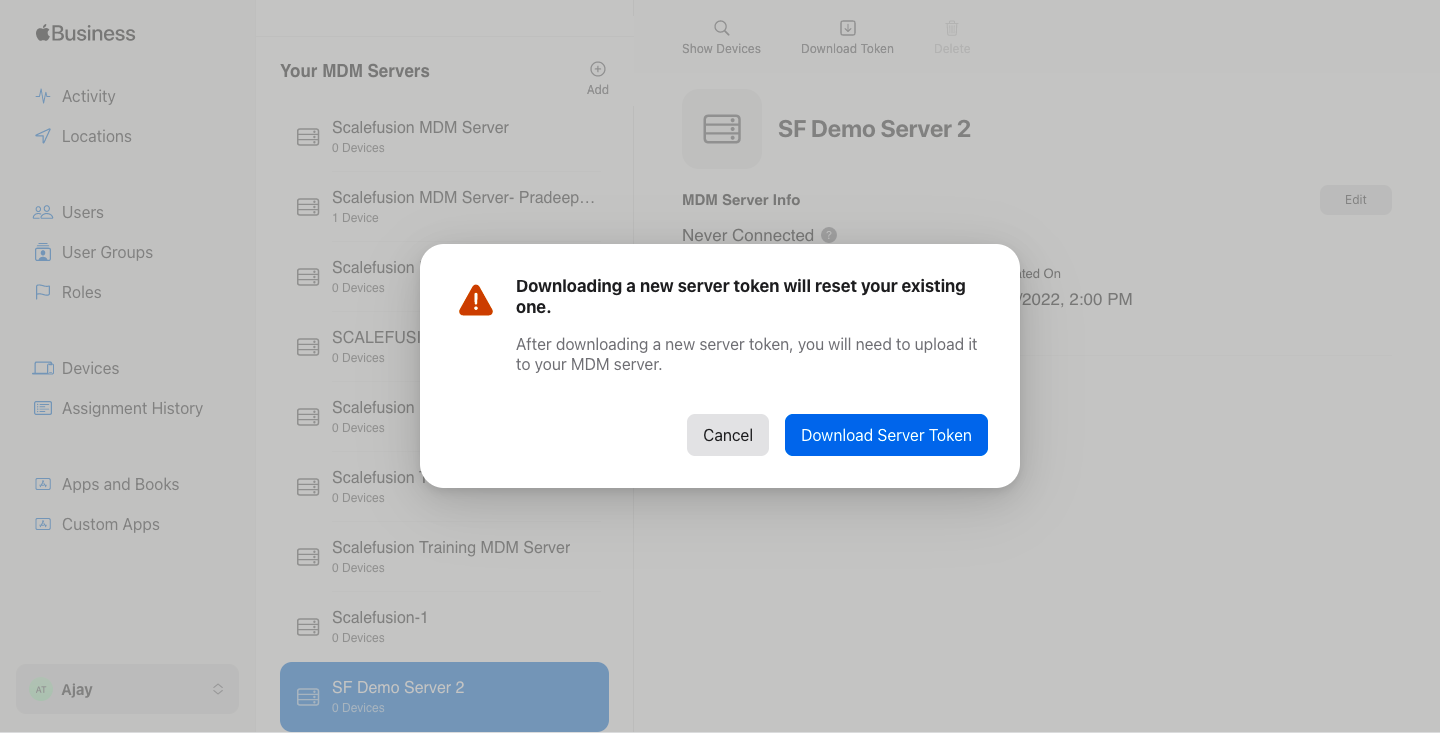The width and height of the screenshot is (1440, 736).
Task: Click dialog heading about resetting existing token
Action: tap(741, 296)
